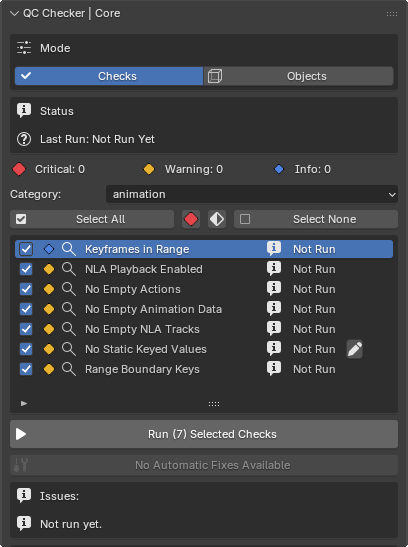Grab the panel drag handle dots in header

(x=392, y=14)
